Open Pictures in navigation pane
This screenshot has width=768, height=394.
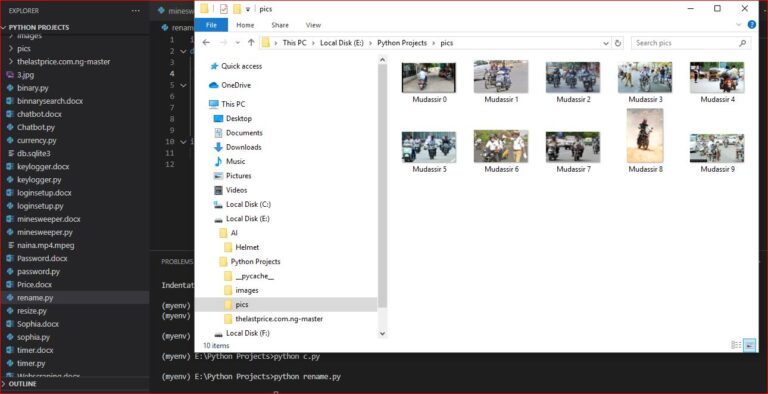[x=233, y=175]
